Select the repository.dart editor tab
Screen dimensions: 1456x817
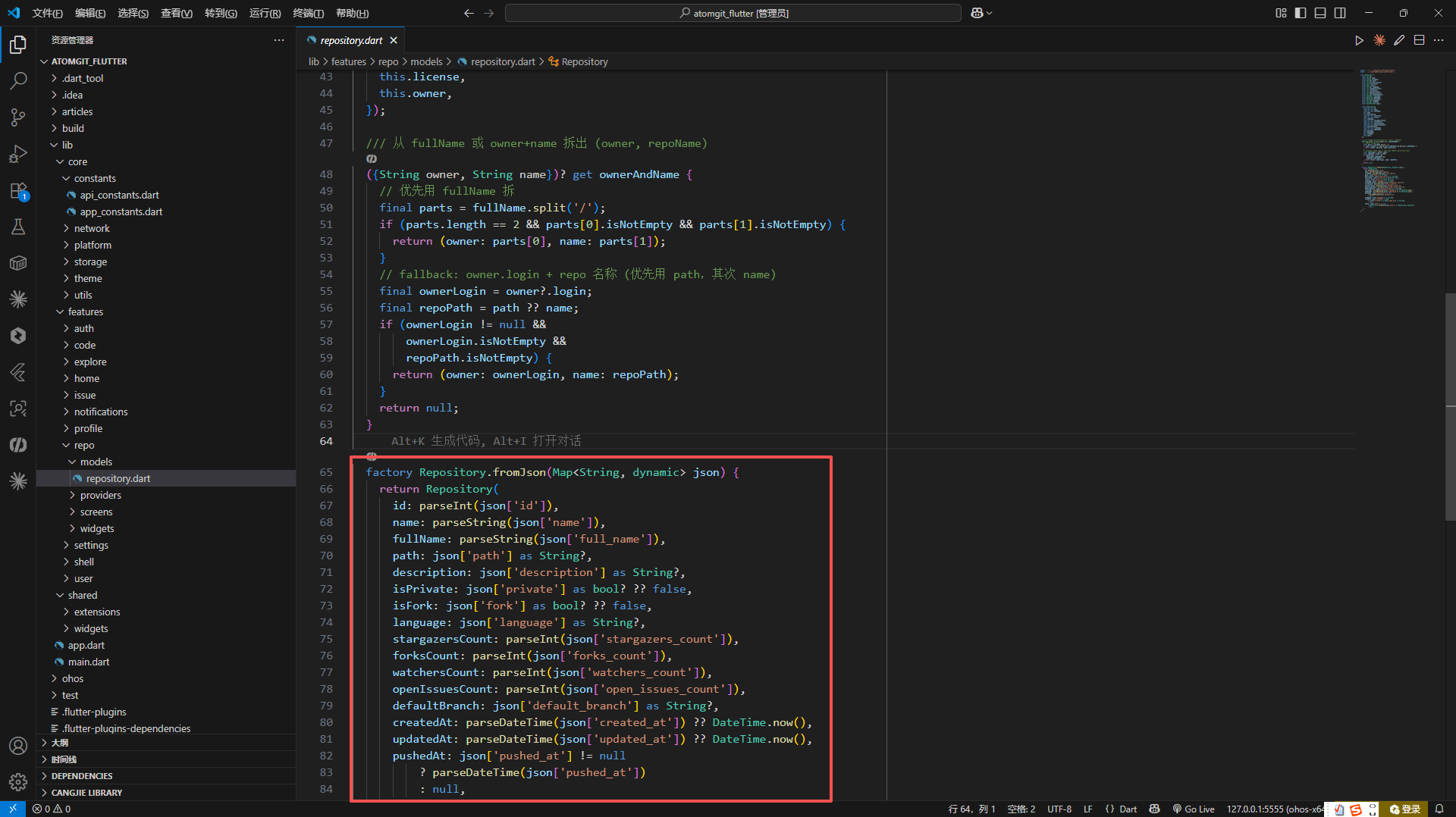[351, 40]
